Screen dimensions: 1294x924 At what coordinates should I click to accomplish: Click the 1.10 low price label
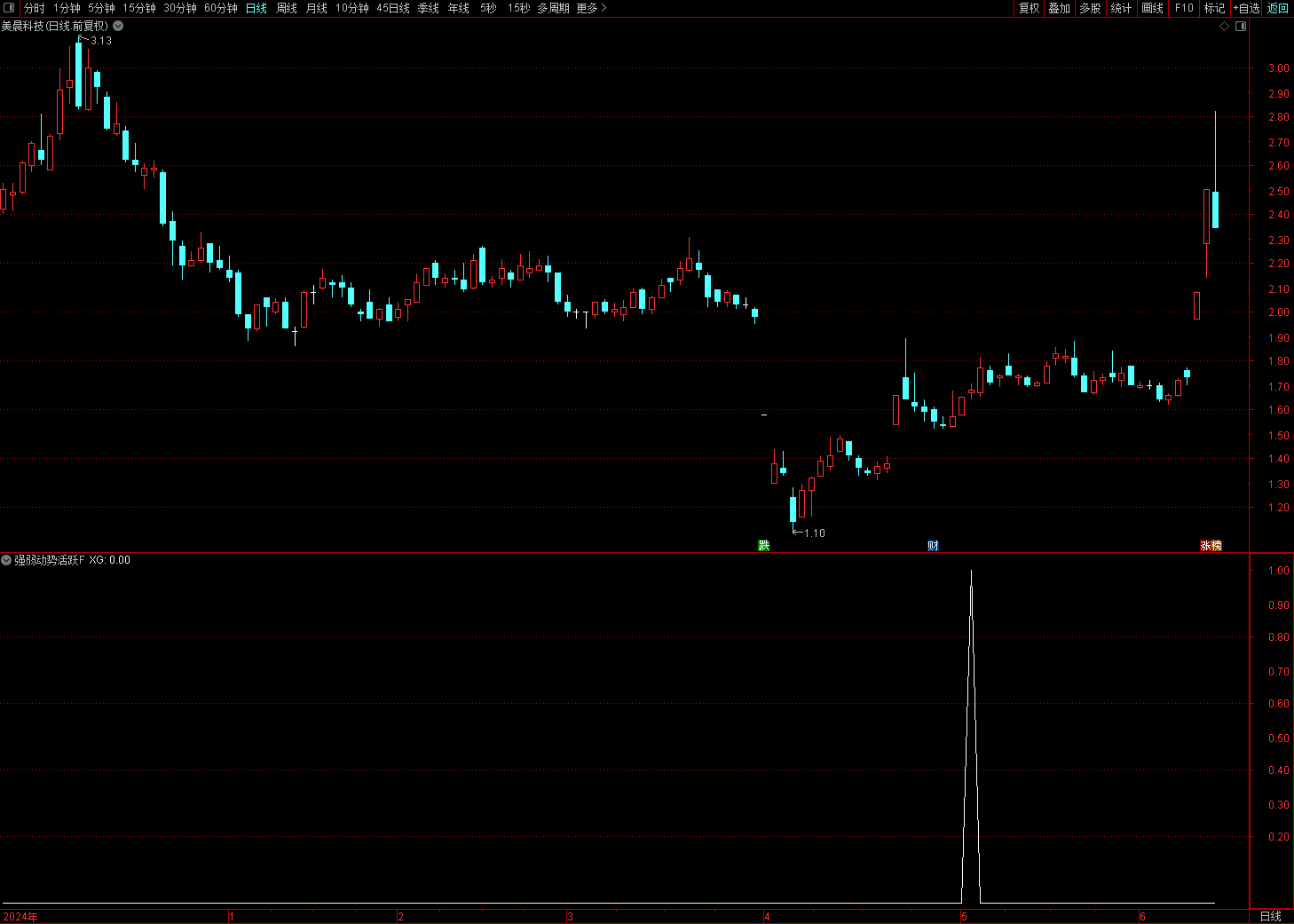point(815,533)
